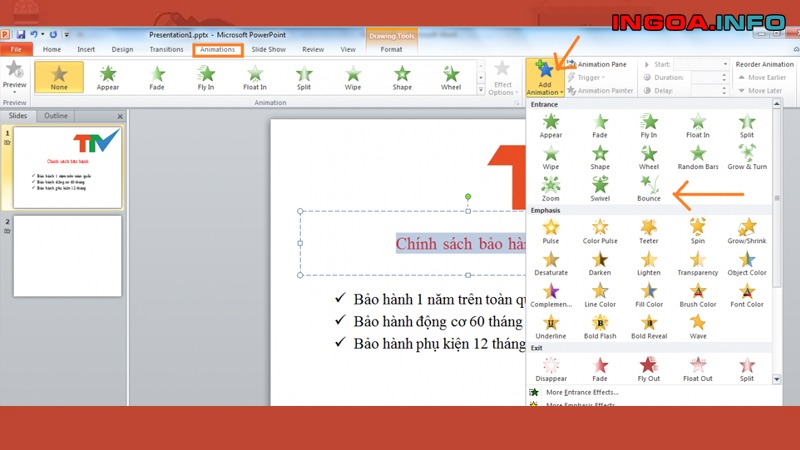This screenshot has width=800, height=450.
Task: Switch to the Outline pane tab
Action: click(56, 116)
